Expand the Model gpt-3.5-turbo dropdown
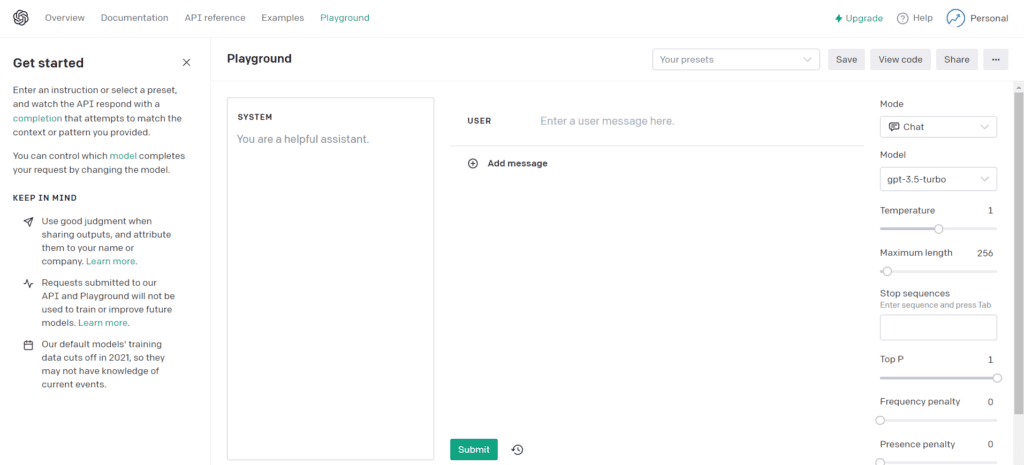Viewport: 1024px width, 465px height. coord(938,179)
